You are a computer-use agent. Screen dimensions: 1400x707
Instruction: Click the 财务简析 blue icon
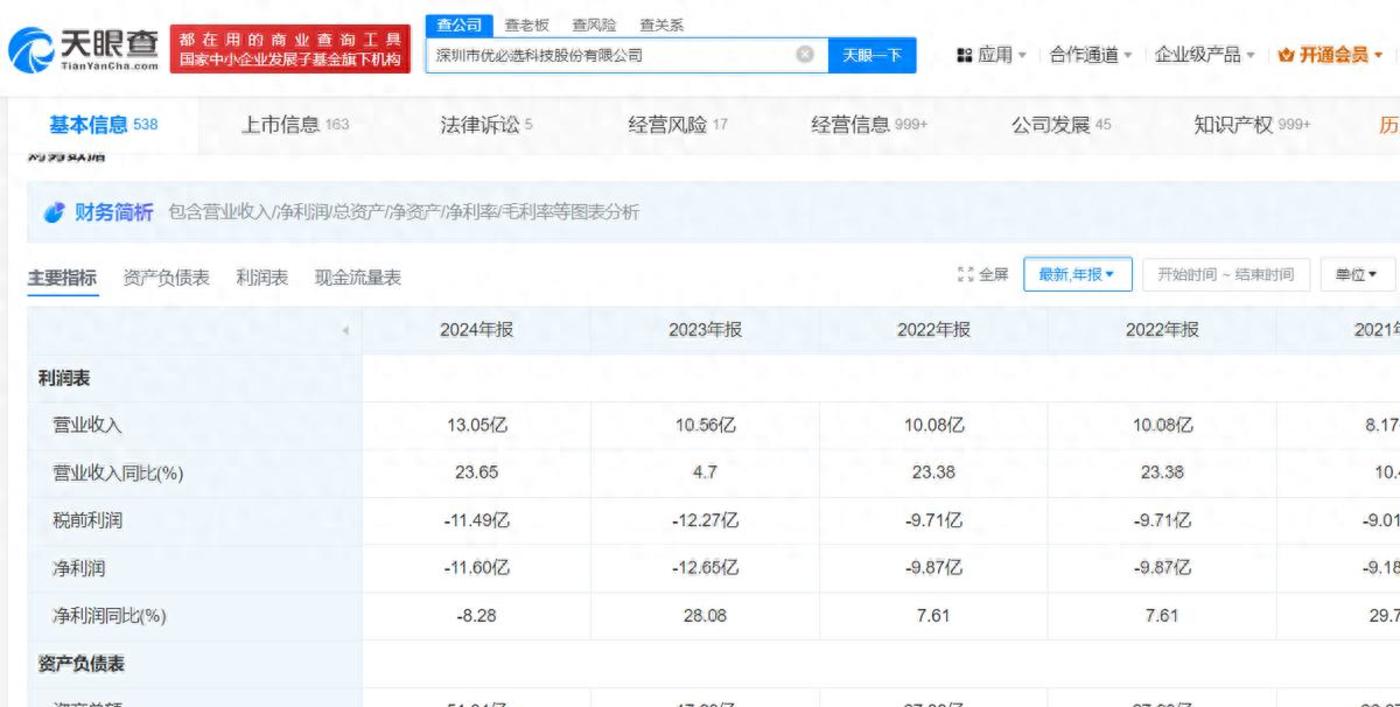click(x=55, y=212)
